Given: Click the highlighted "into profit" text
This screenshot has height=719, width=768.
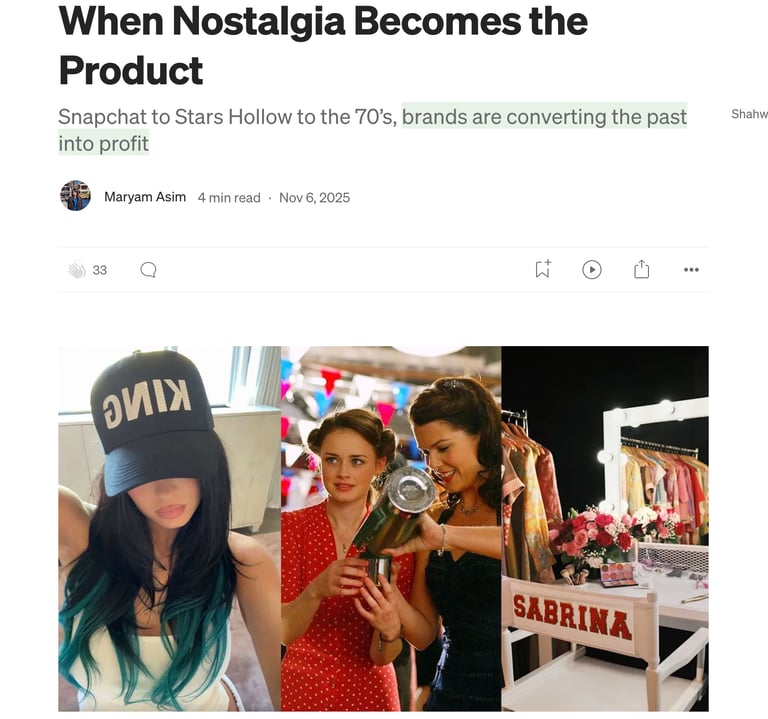Looking at the screenshot, I should click(103, 144).
